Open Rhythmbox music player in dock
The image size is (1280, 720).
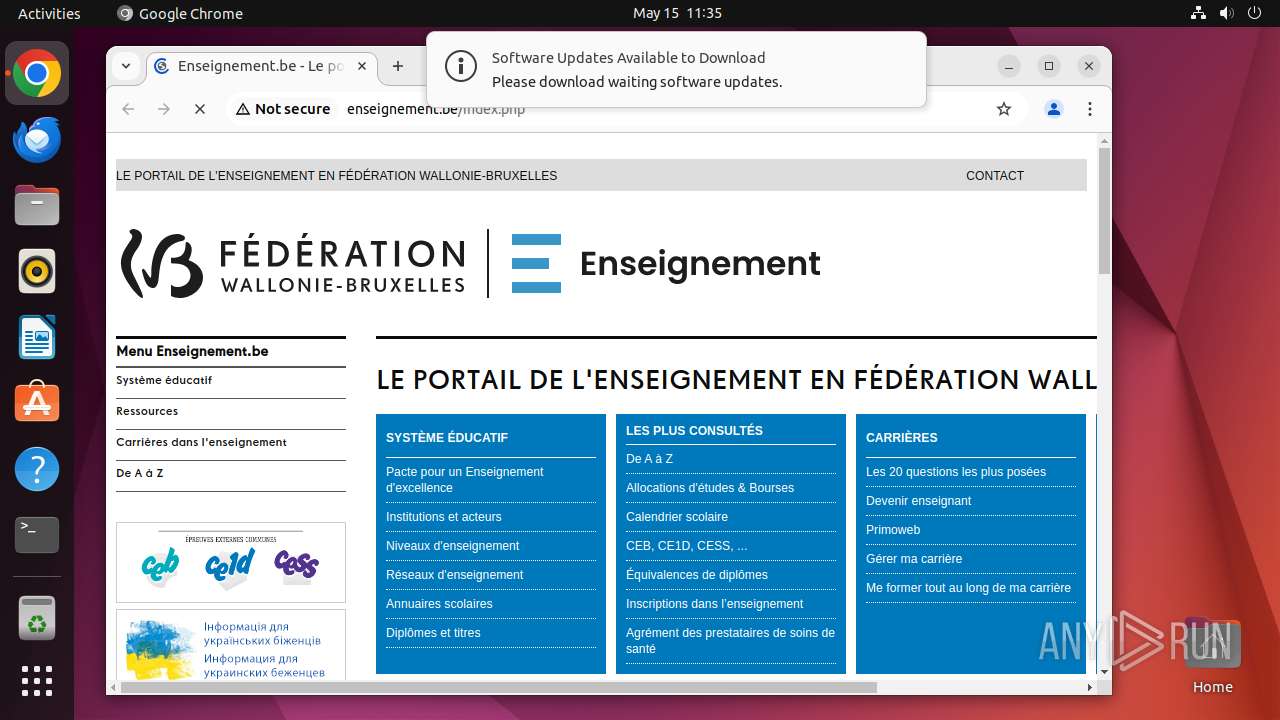point(37,271)
